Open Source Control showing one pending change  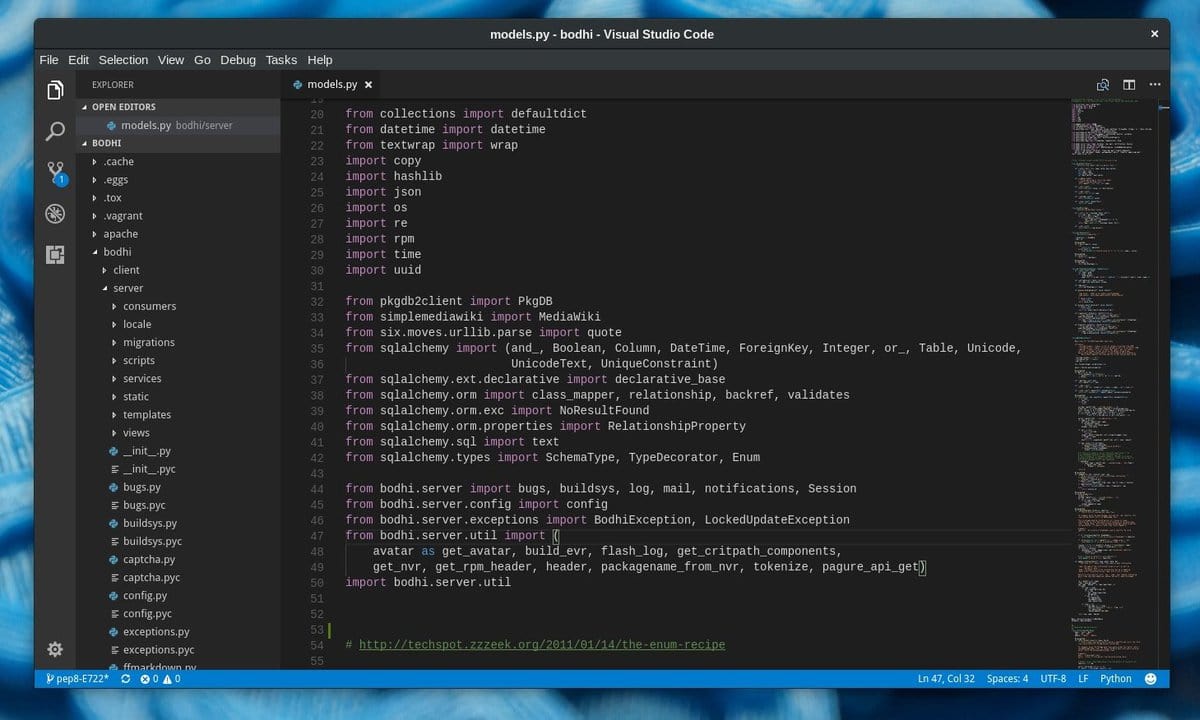point(55,172)
